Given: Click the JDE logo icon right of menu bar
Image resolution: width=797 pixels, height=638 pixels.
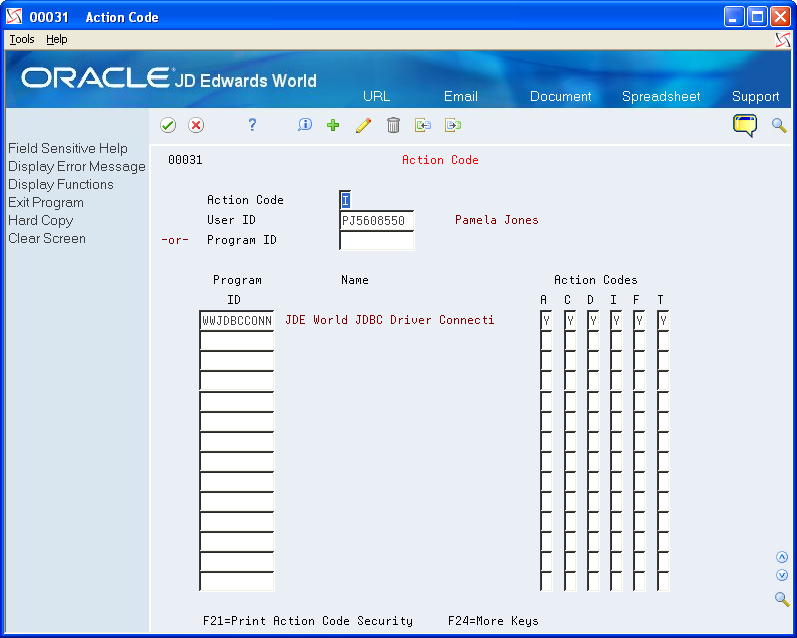Looking at the screenshot, I should tap(783, 40).
